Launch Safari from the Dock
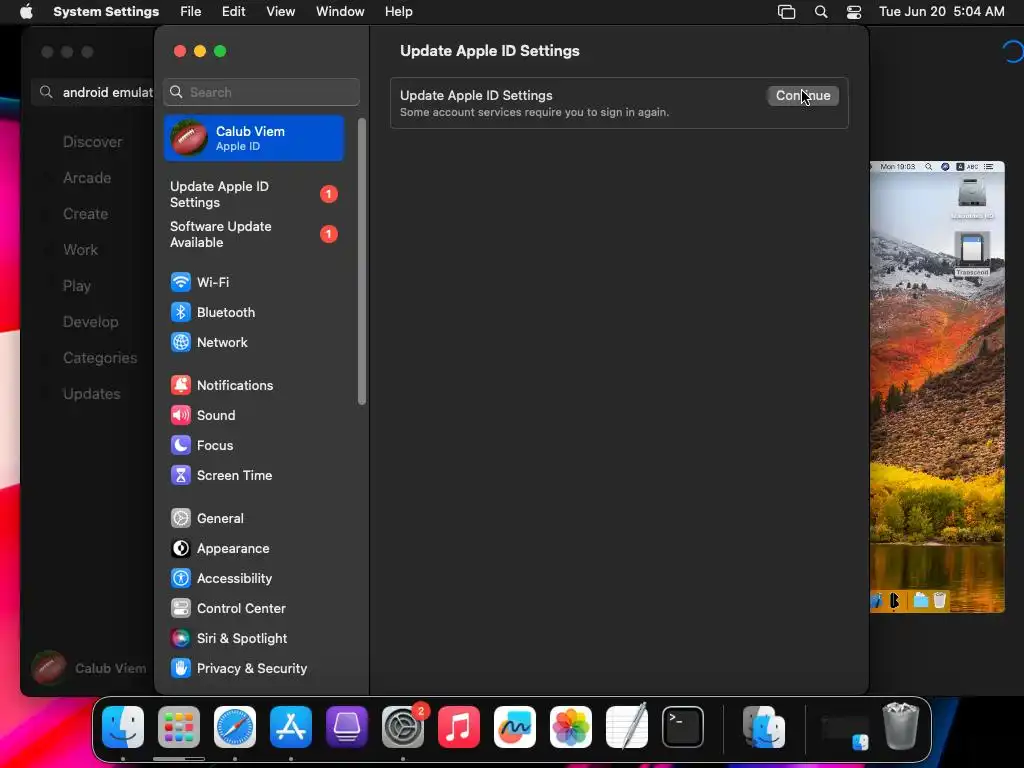 [x=235, y=727]
